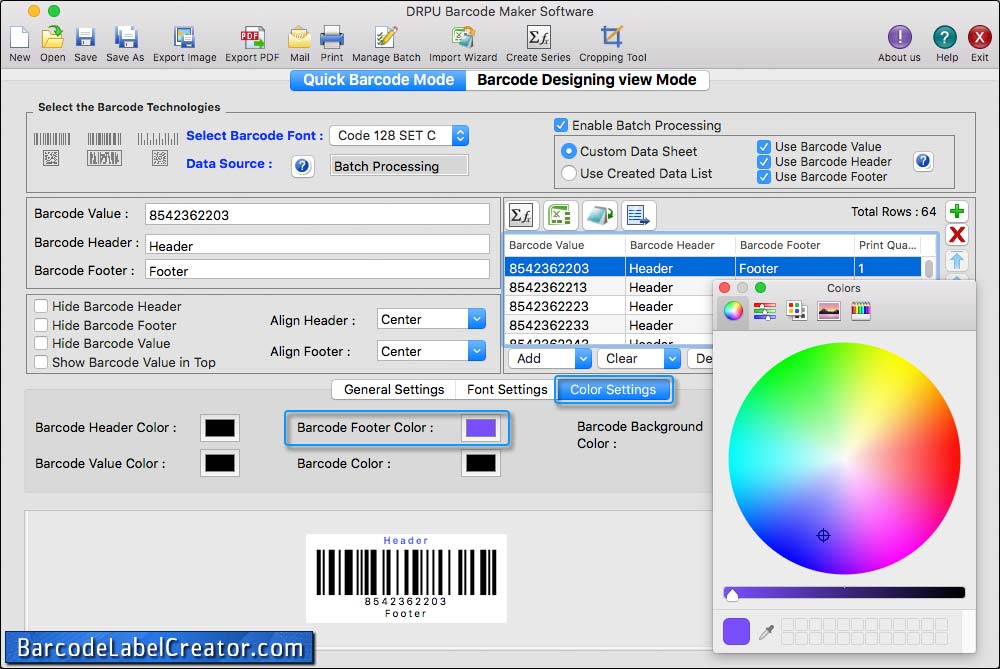Switch to image palettes picker mode
This screenshot has height=669, width=1000.
[828, 311]
